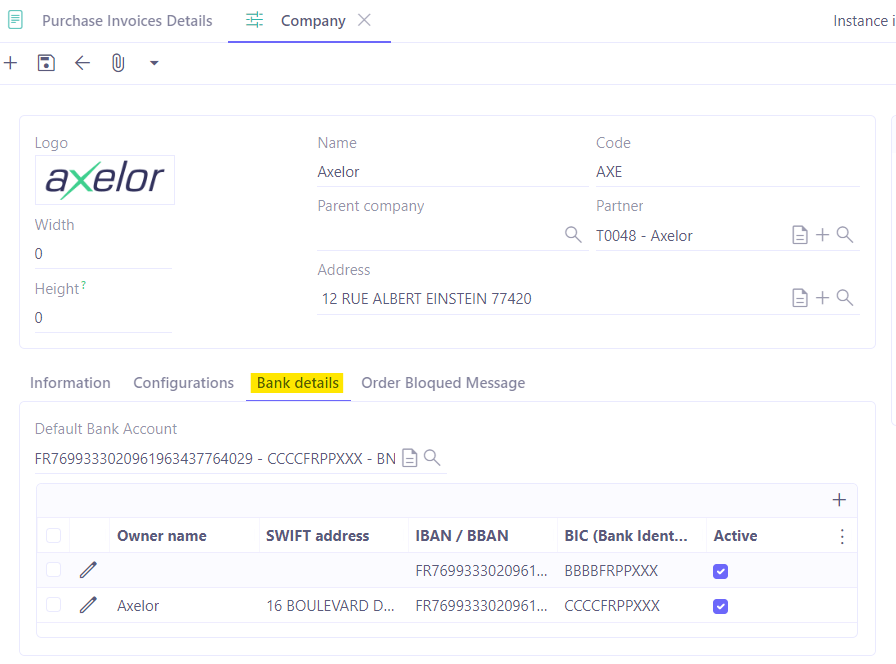Open the Order Bloqued Message tab
This screenshot has height=664, width=896.
[443, 383]
